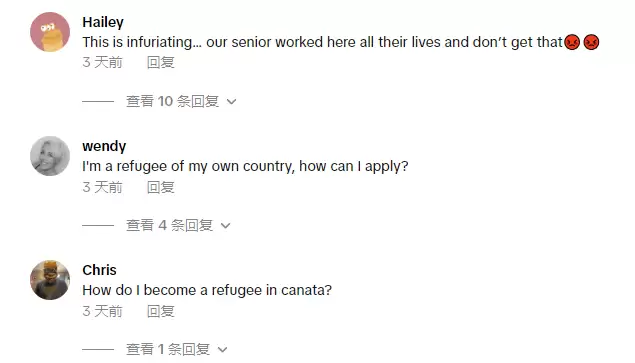635x363 pixels.
Task: Expand 查看 10 条回复 under Hailey
Action: pos(181,101)
